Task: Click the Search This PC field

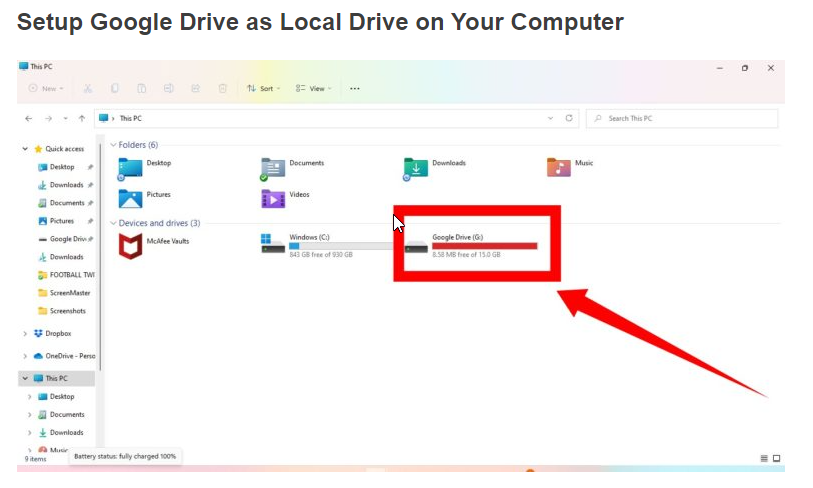Action: tap(682, 118)
